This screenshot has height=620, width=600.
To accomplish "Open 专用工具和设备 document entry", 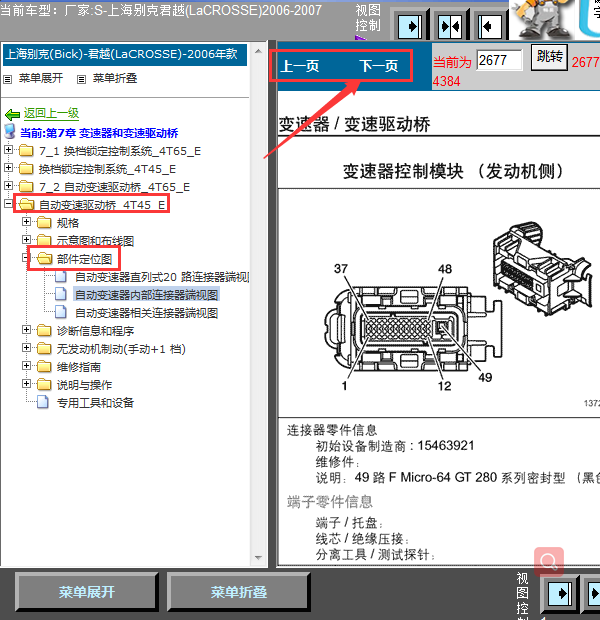I will (95, 403).
